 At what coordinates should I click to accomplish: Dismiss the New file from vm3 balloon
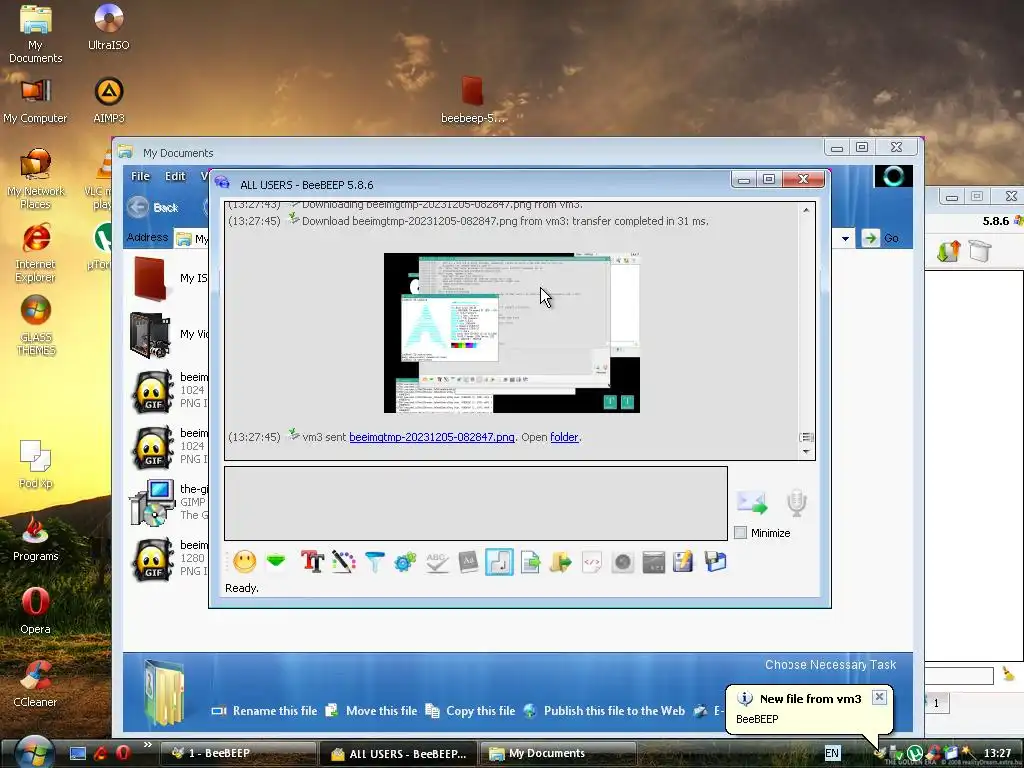(x=880, y=697)
